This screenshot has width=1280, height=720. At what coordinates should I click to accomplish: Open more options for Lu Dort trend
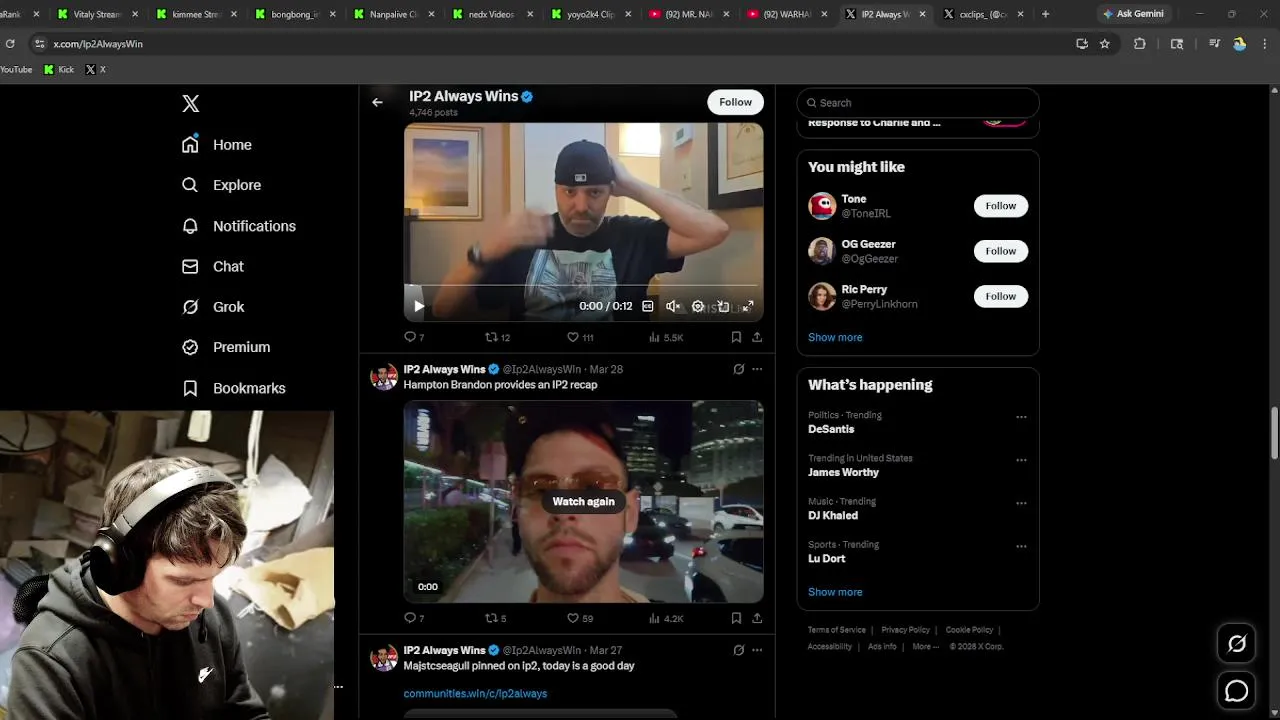(x=1021, y=546)
